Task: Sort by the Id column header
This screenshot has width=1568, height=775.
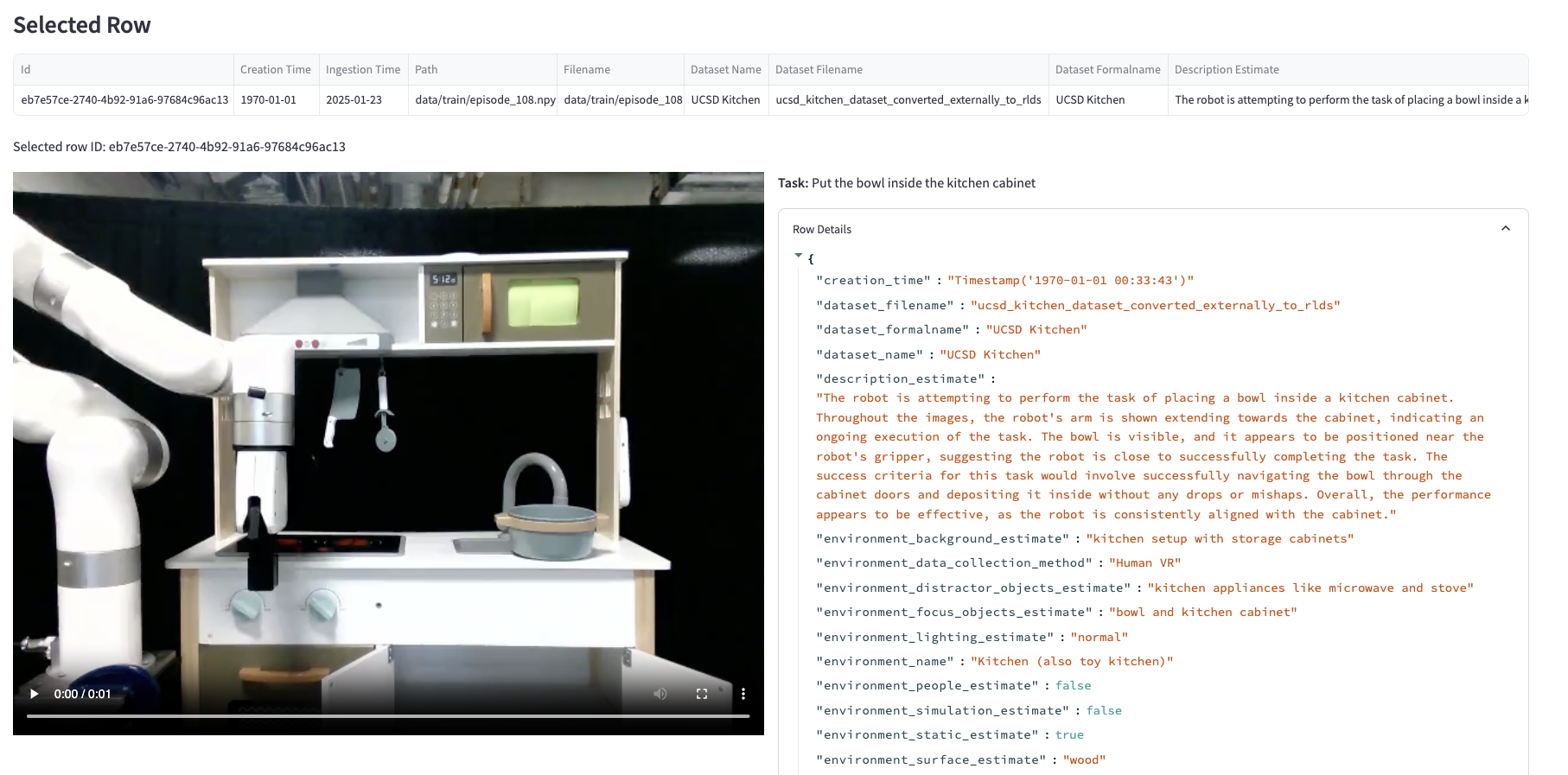Action: click(124, 70)
